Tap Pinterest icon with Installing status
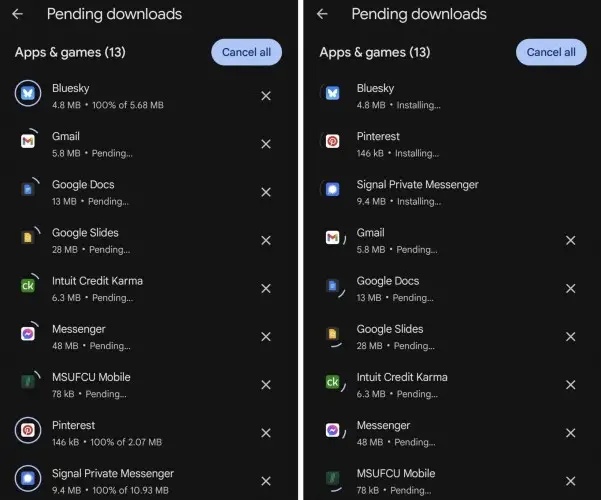The image size is (601, 500). click(x=333, y=142)
